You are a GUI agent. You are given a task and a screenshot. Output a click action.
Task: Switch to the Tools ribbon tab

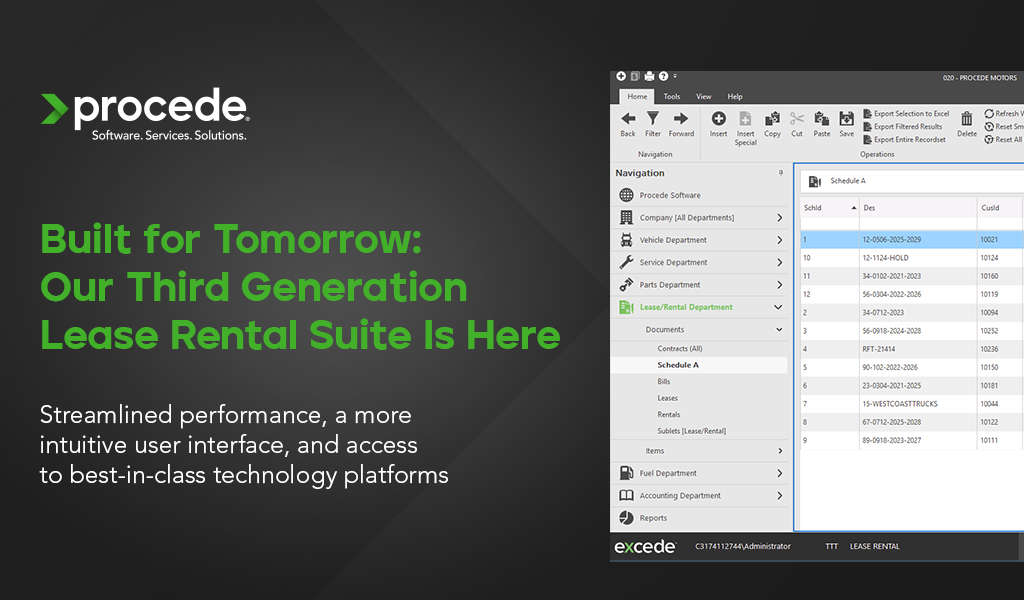point(671,96)
